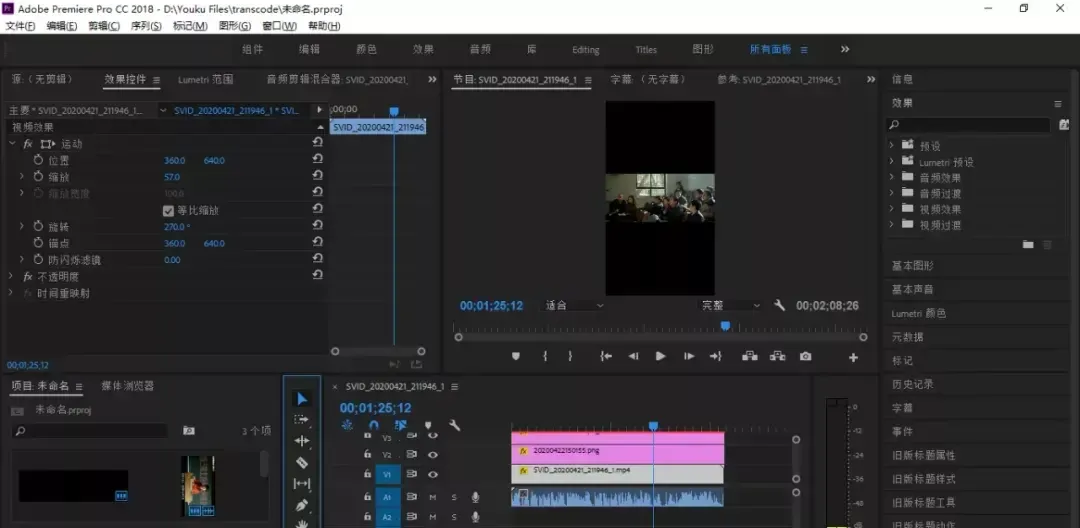Viewport: 1080px width, 528px height.
Task: Collapse the 运动 effect group
Action: coord(12,144)
